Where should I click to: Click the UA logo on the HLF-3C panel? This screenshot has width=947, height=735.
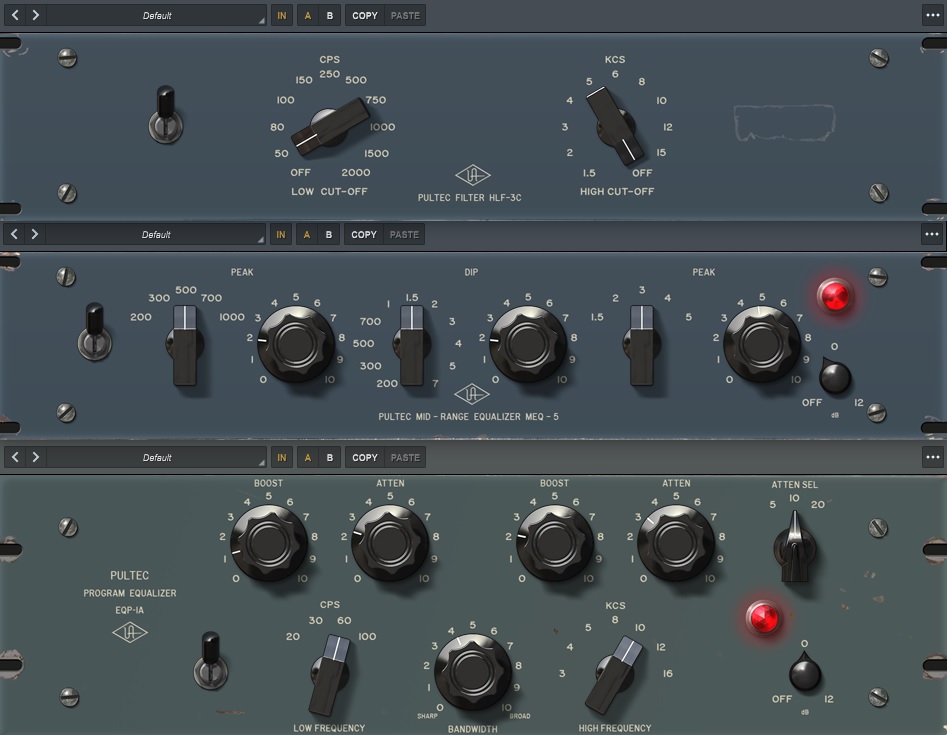[473, 175]
